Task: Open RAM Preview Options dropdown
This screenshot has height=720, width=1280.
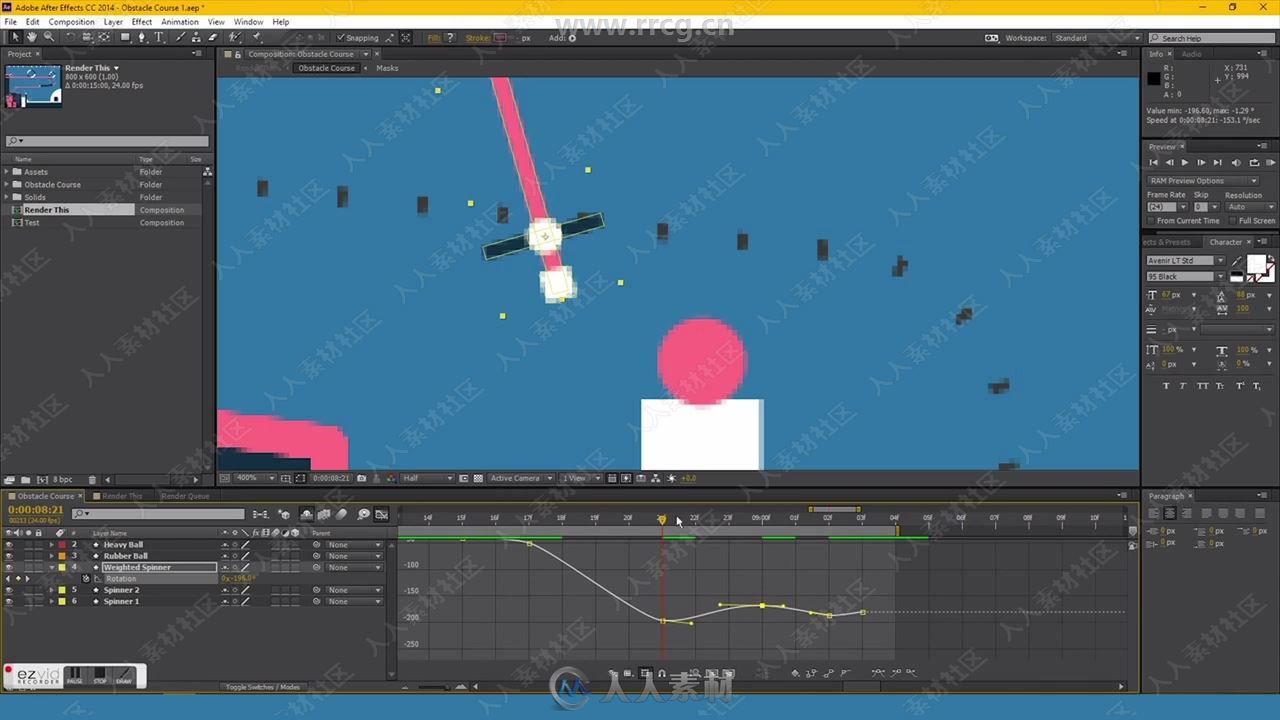Action: coord(1203,181)
